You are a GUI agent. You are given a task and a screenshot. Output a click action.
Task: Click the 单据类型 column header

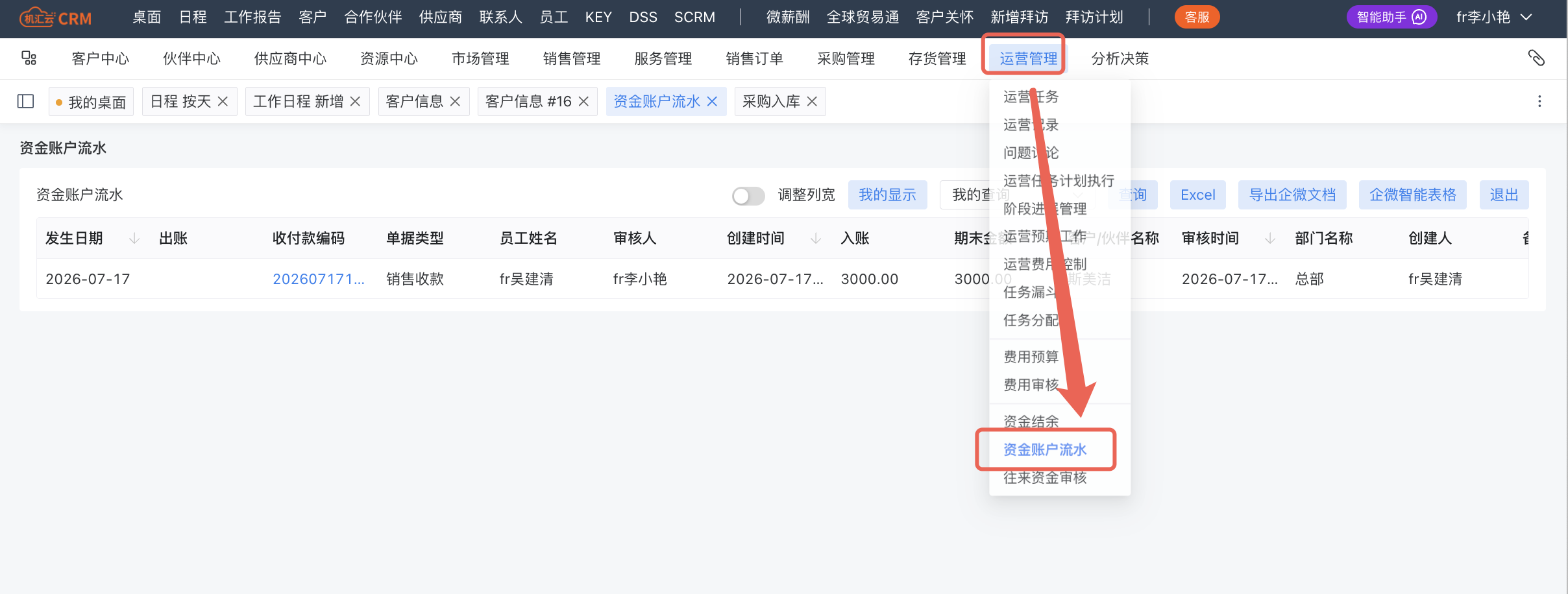click(415, 238)
